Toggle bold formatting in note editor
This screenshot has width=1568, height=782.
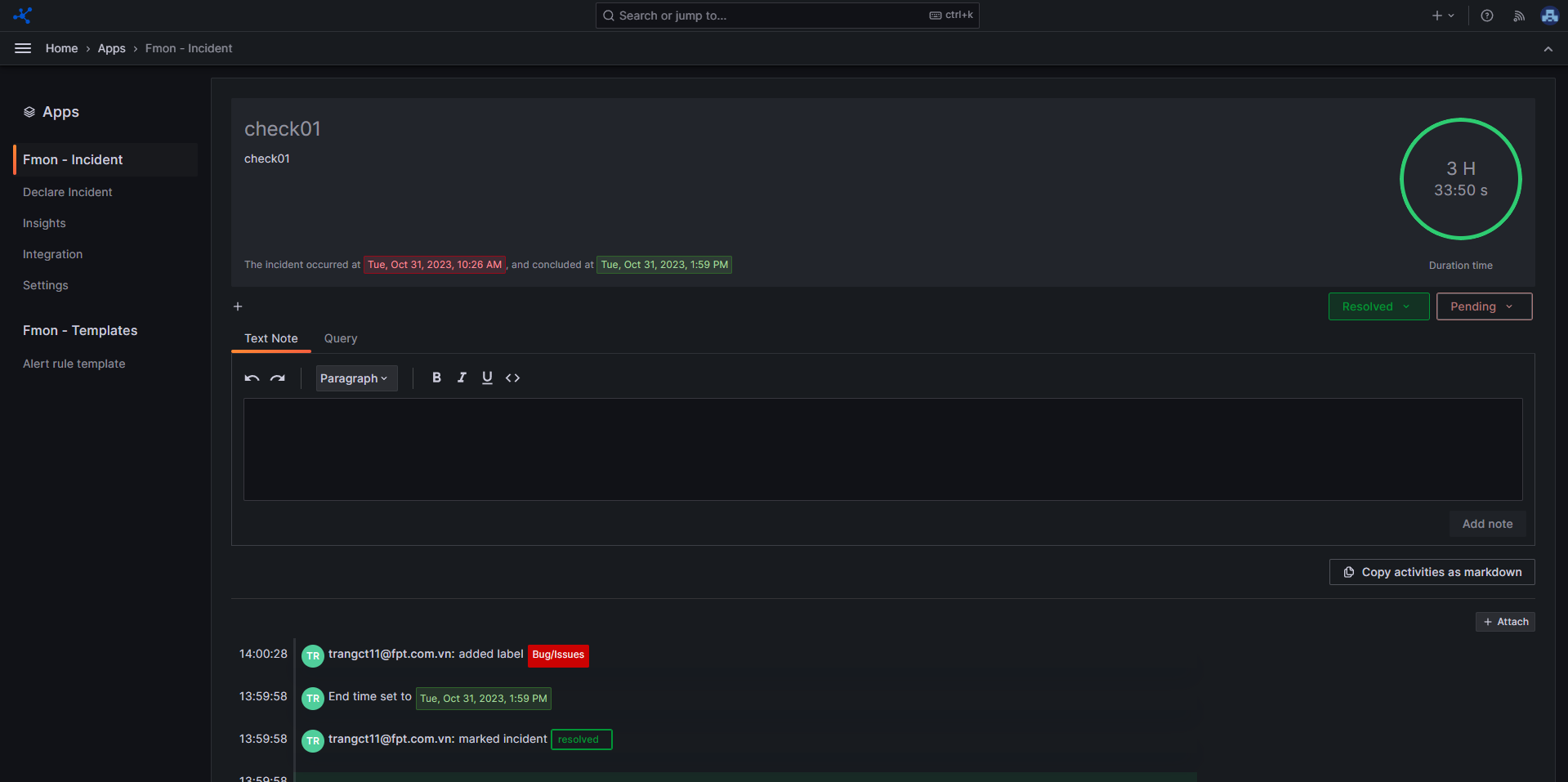[x=436, y=378]
